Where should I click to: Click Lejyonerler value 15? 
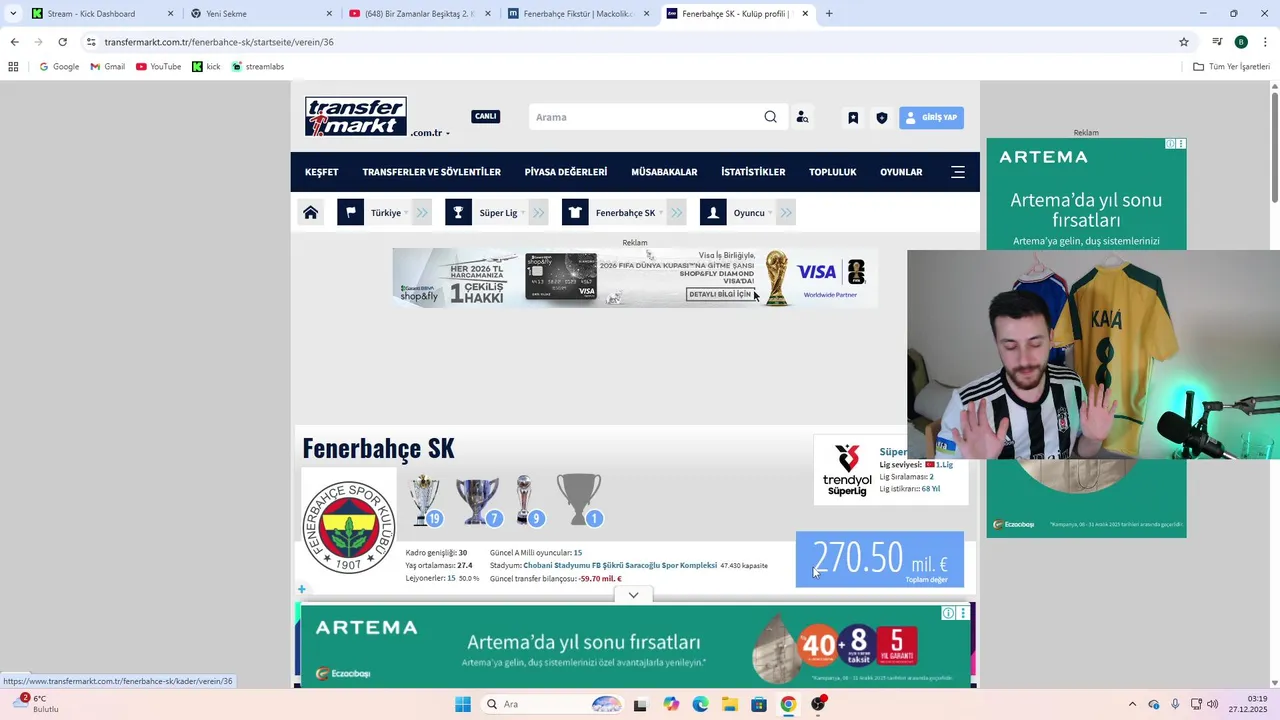451,578
